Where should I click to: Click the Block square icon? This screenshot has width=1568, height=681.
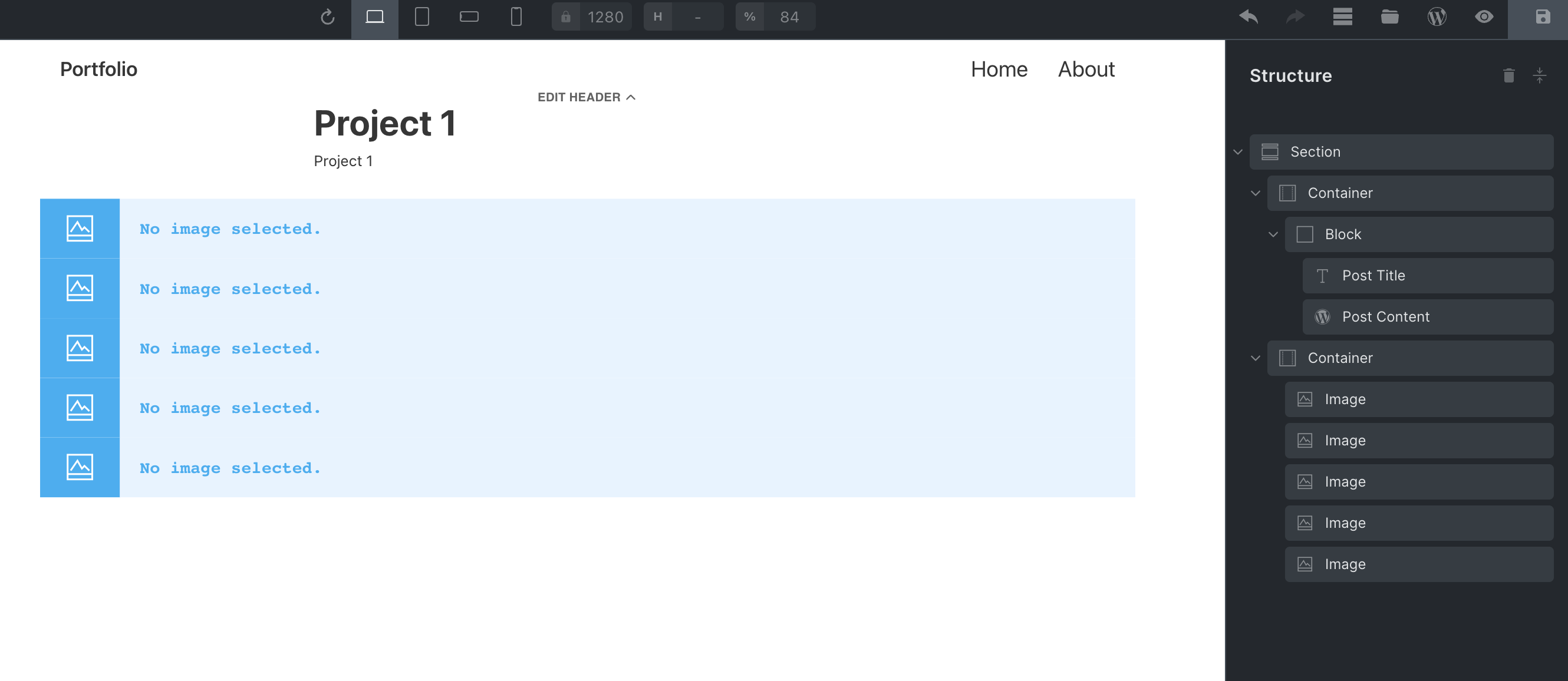1305,234
